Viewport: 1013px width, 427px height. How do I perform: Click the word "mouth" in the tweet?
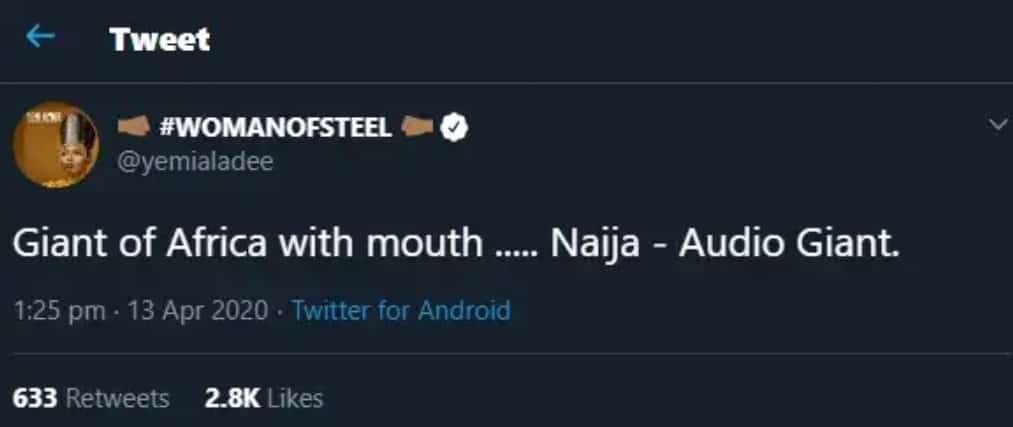pos(418,245)
